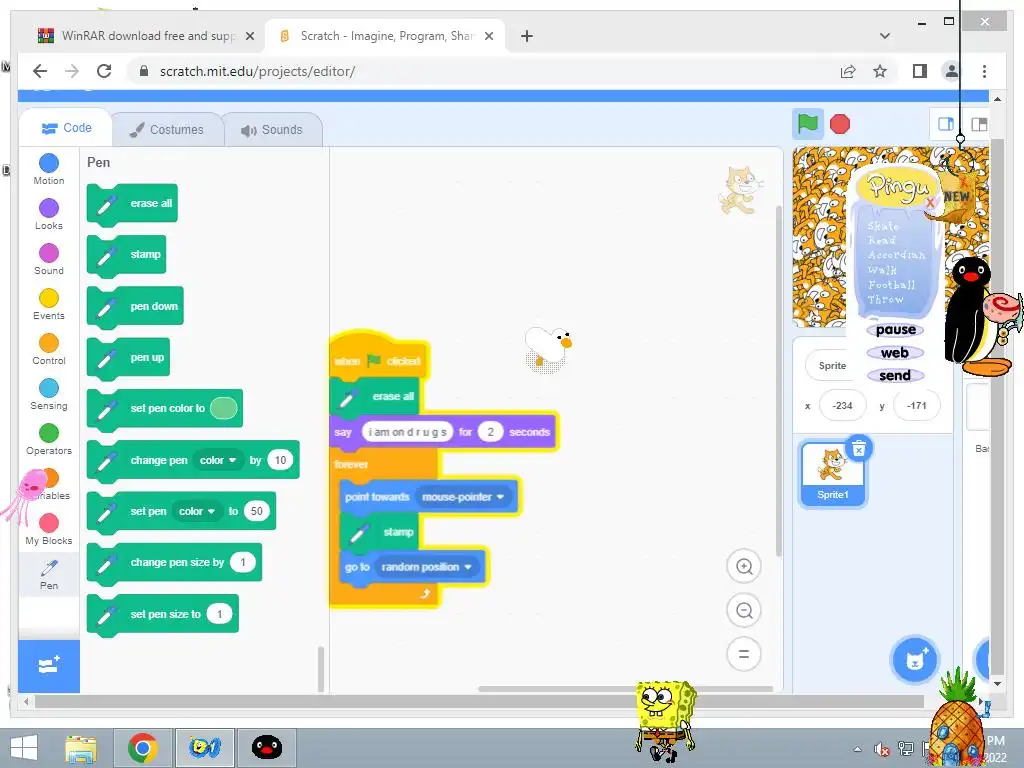The image size is (1024, 768).
Task: Open Chrome three-dot menu
Action: (x=984, y=71)
